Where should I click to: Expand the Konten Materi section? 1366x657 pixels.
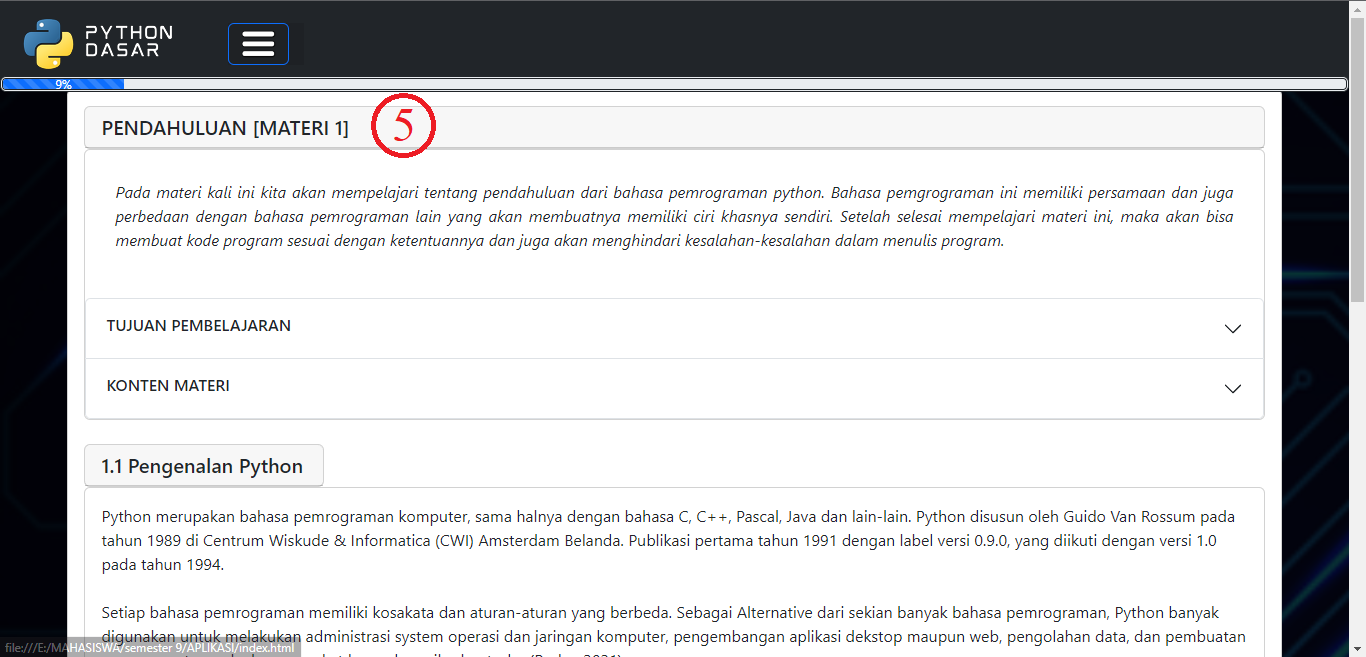pyautogui.click(x=674, y=388)
